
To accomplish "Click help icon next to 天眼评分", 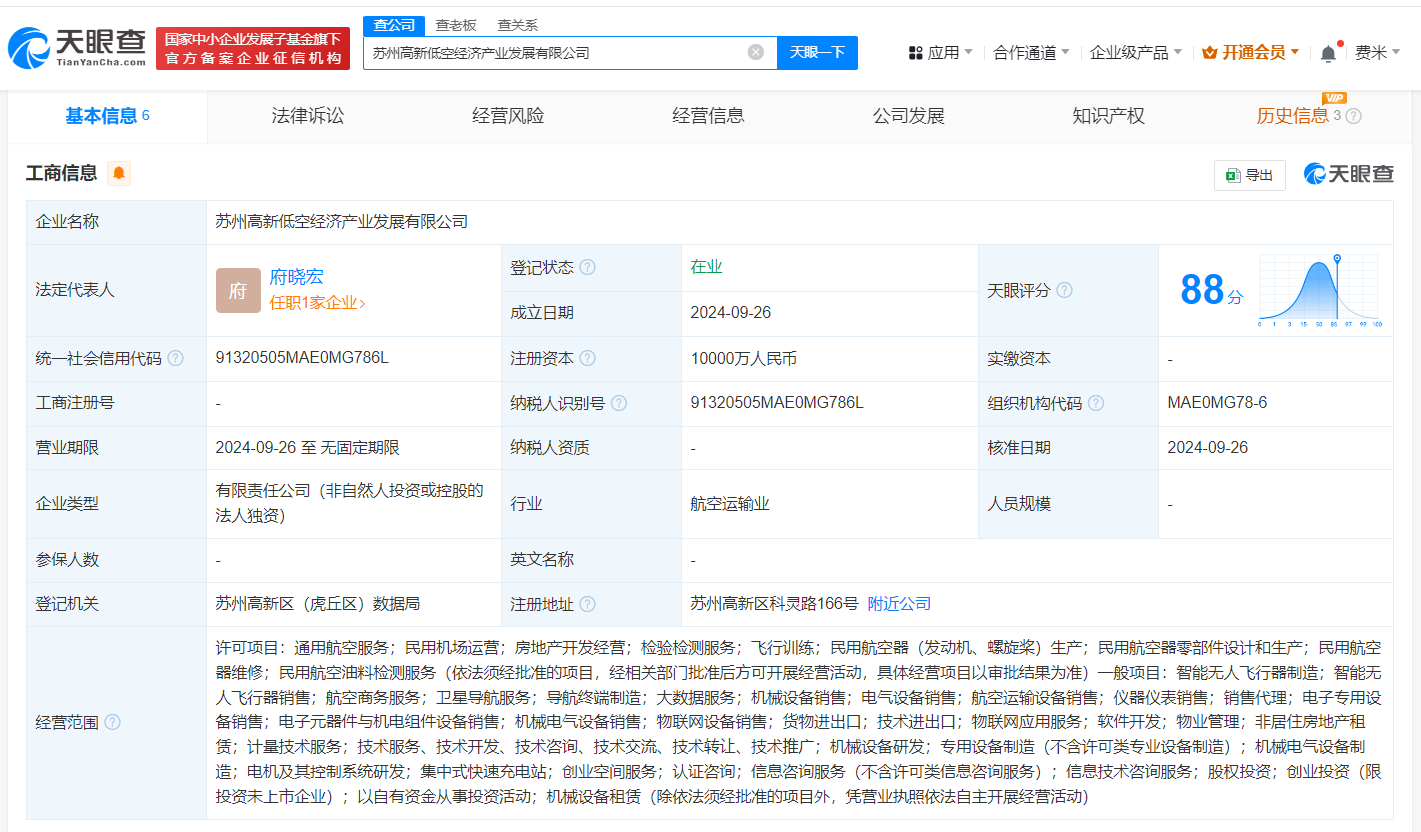I will 1064,289.
